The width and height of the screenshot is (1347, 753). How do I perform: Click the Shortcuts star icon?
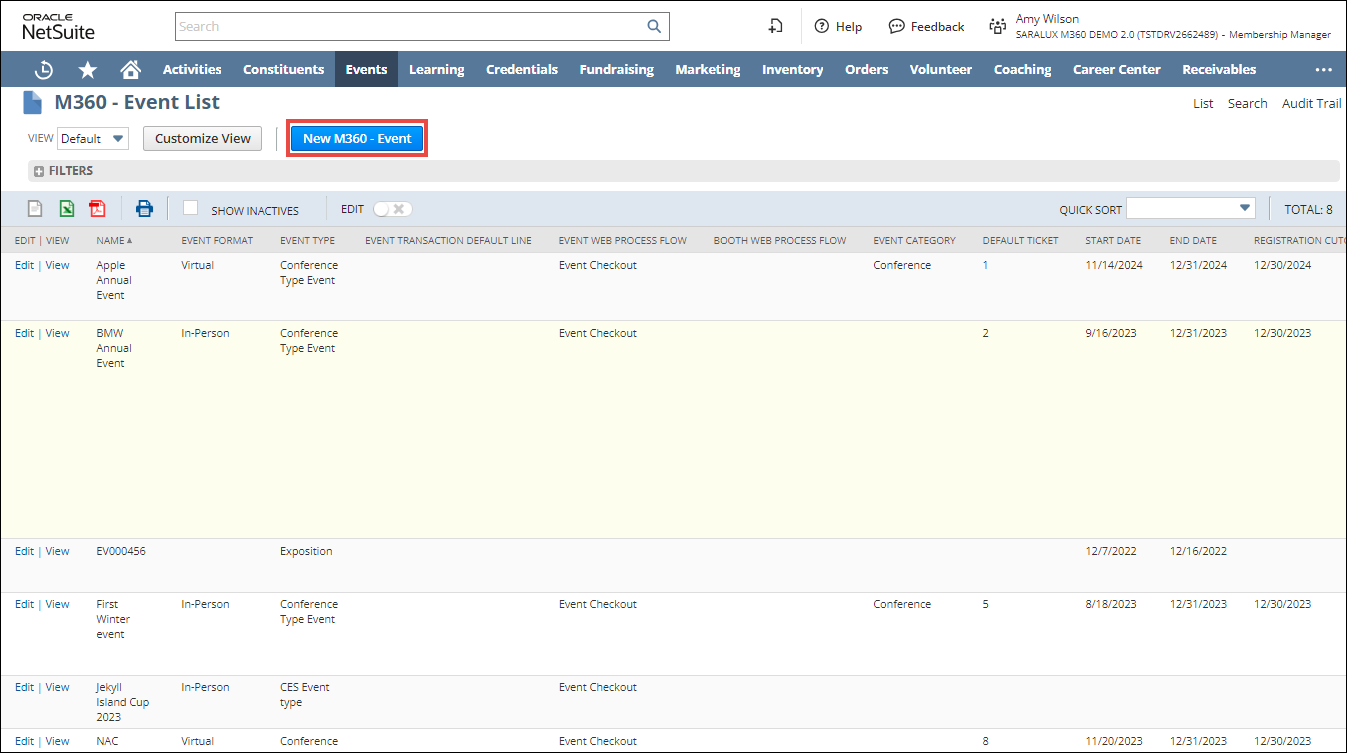(x=88, y=70)
